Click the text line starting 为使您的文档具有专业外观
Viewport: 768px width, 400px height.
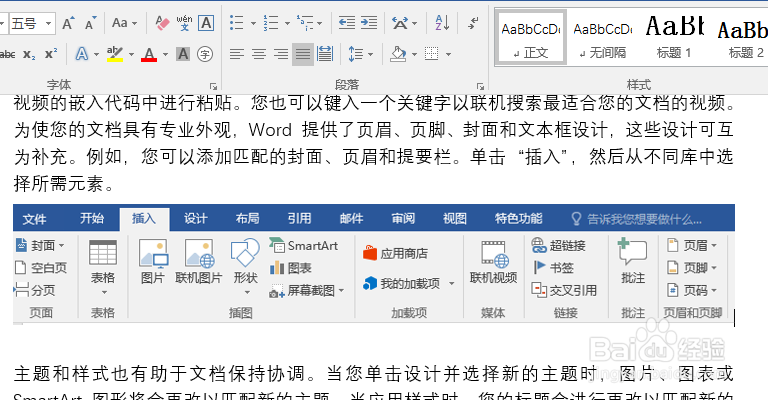point(373,130)
